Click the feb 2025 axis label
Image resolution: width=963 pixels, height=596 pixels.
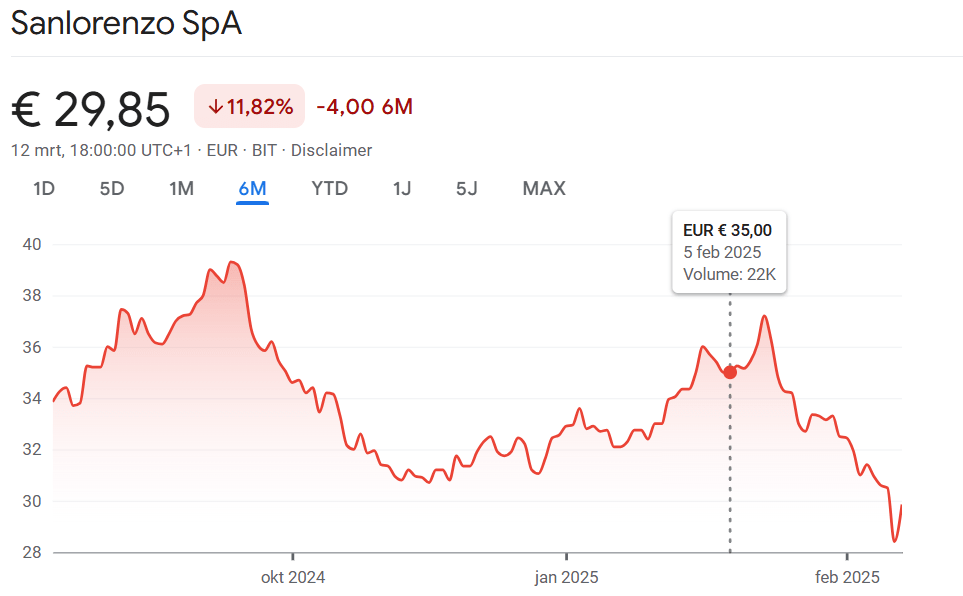[847, 577]
